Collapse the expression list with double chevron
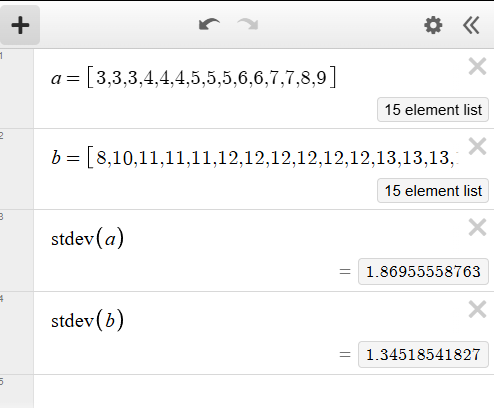The height and width of the screenshot is (408, 494). coord(471,25)
